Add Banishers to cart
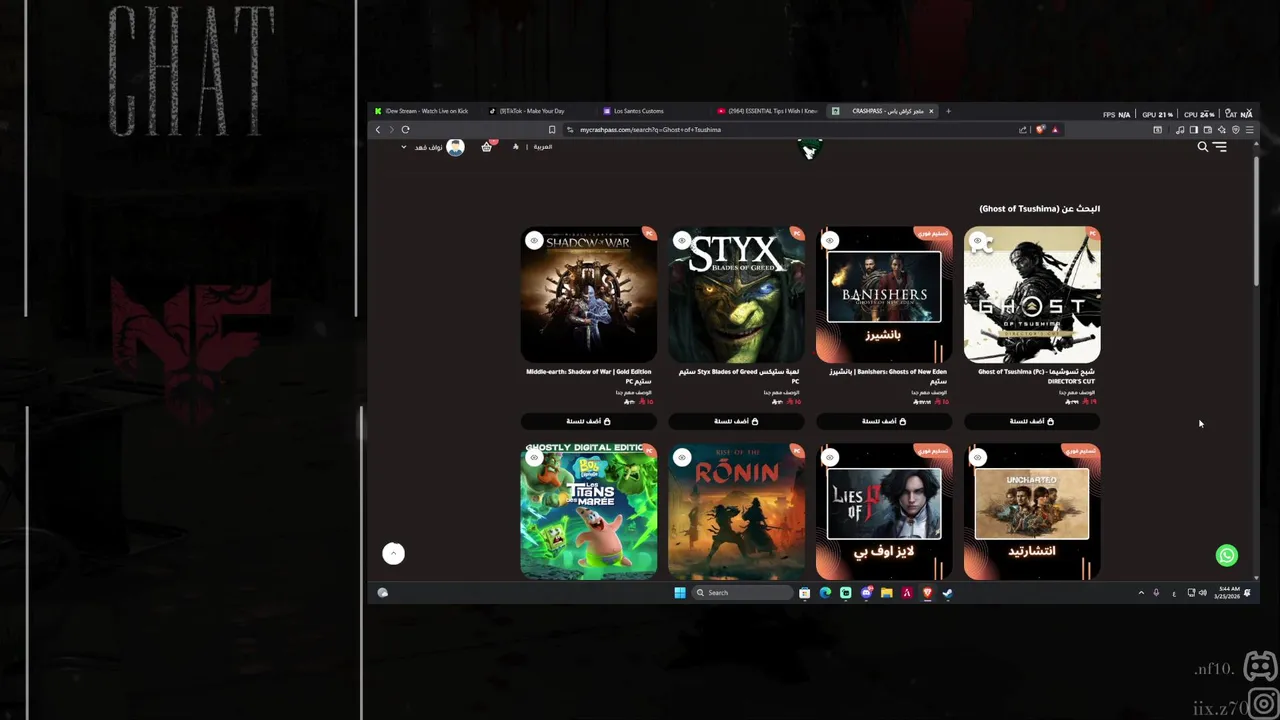 pyautogui.click(x=884, y=421)
